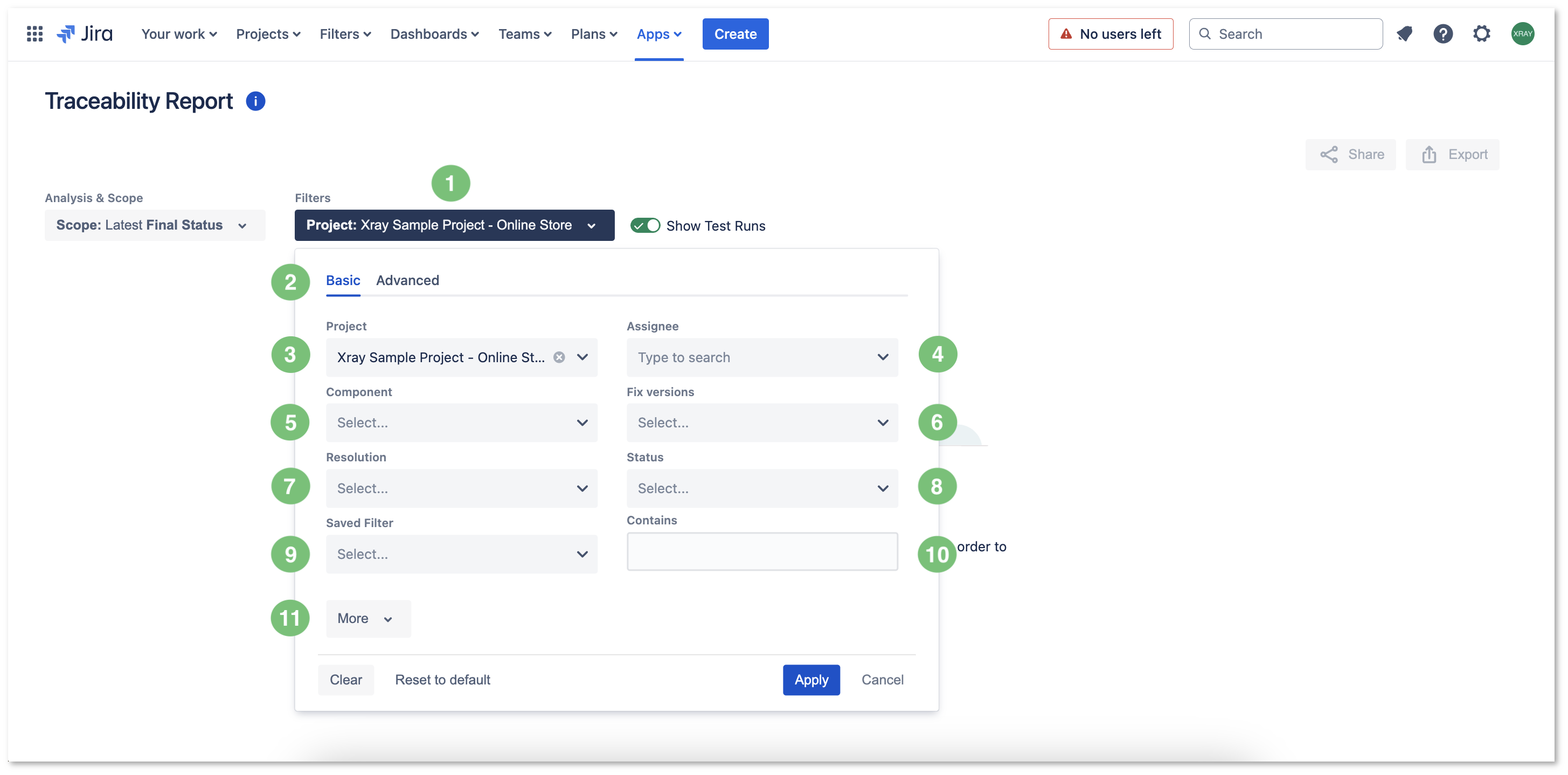This screenshot has width=1568, height=775.
Task: Open the Fix versions select dropdown
Action: pos(762,423)
